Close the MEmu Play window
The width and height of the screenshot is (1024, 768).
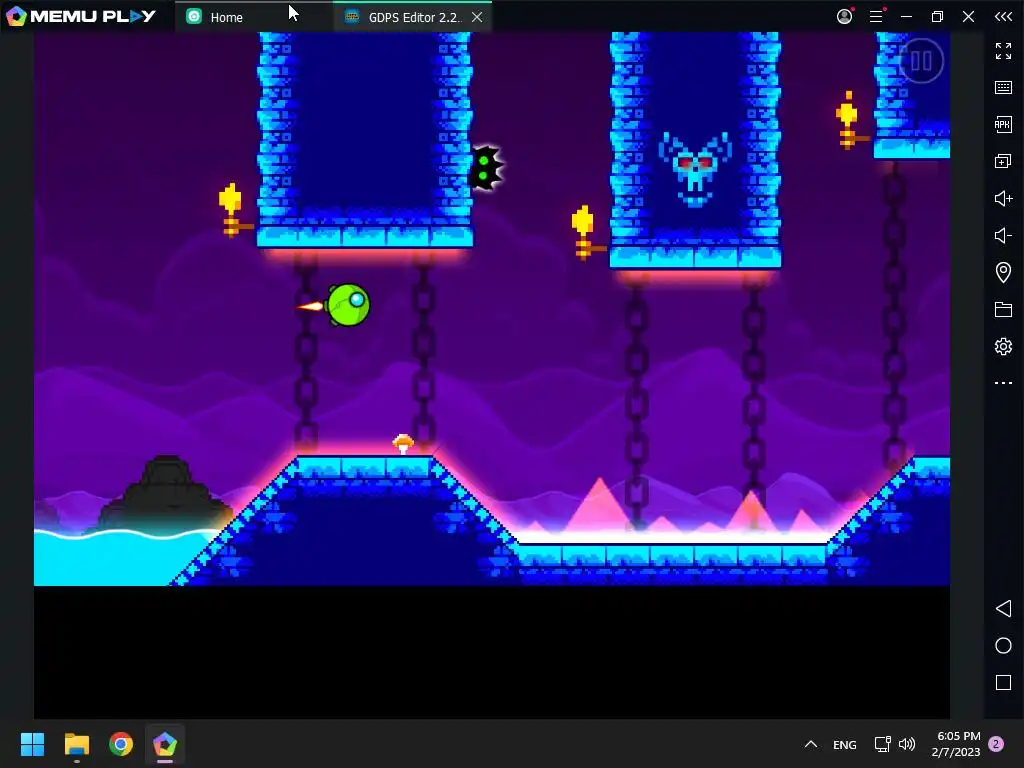(968, 16)
